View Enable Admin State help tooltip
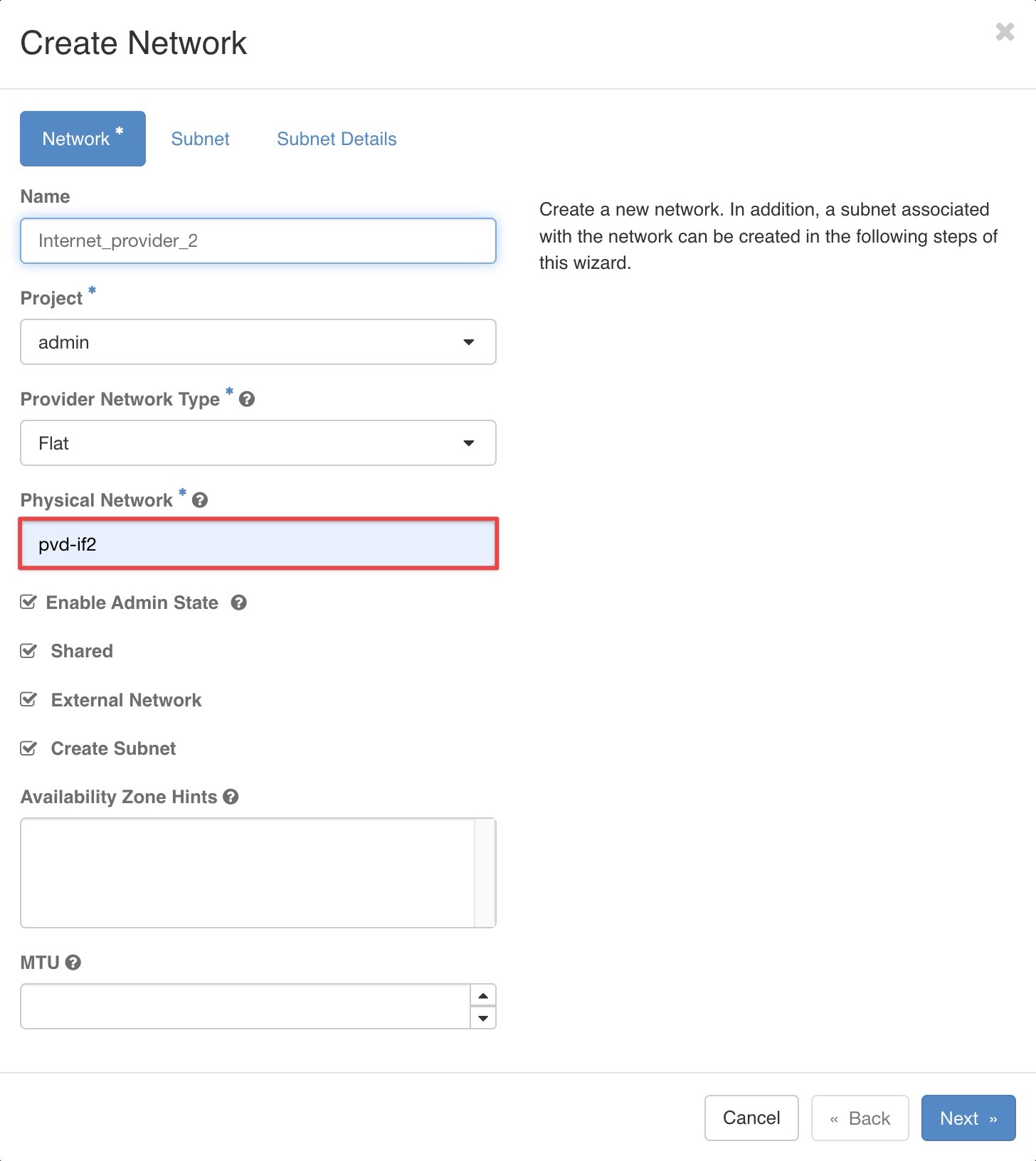1036x1161 pixels. click(x=239, y=603)
